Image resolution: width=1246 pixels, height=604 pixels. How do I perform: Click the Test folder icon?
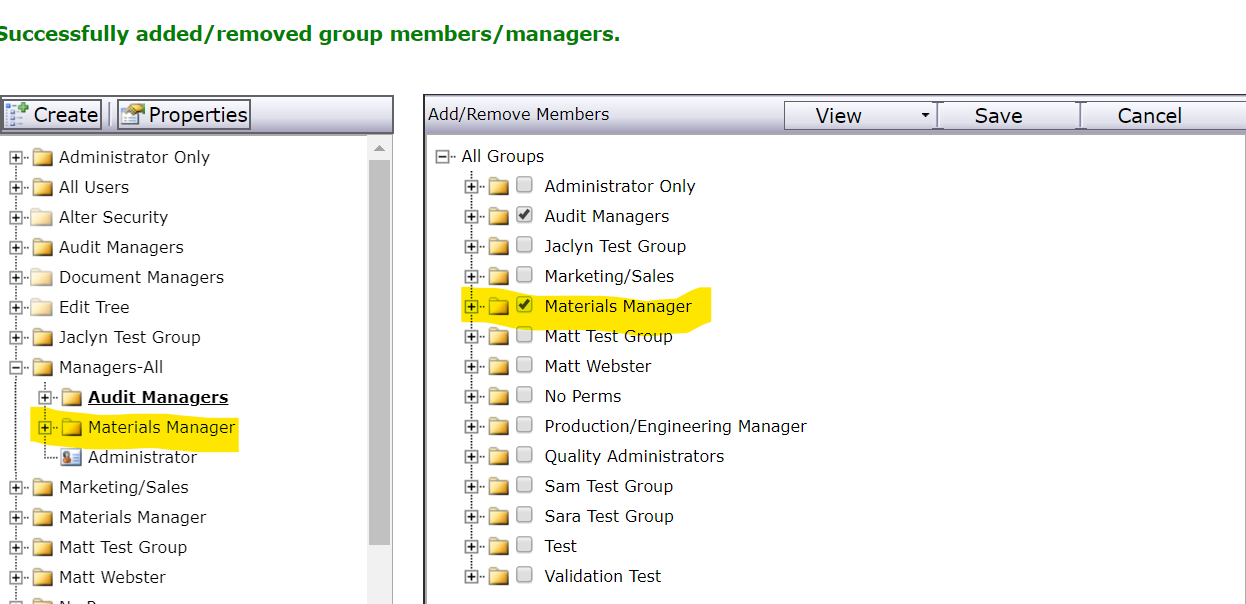click(499, 546)
